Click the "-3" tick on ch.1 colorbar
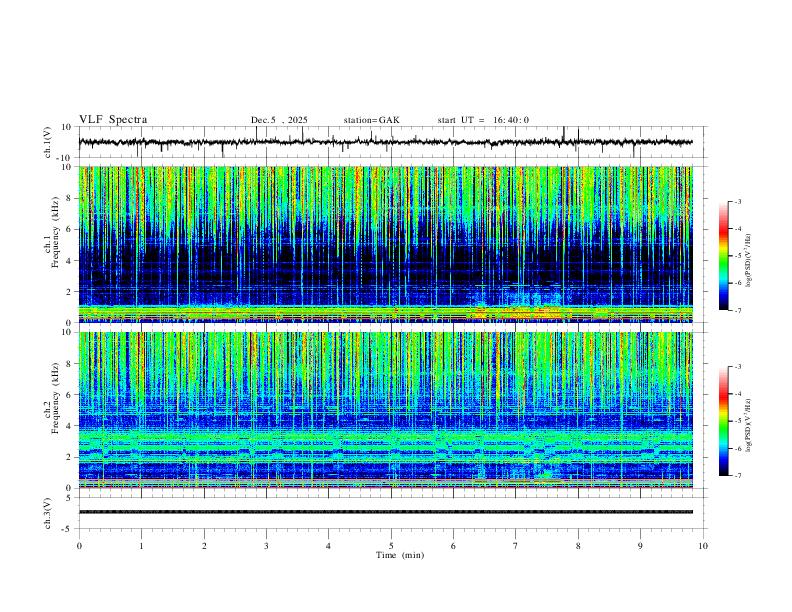 coord(737,201)
